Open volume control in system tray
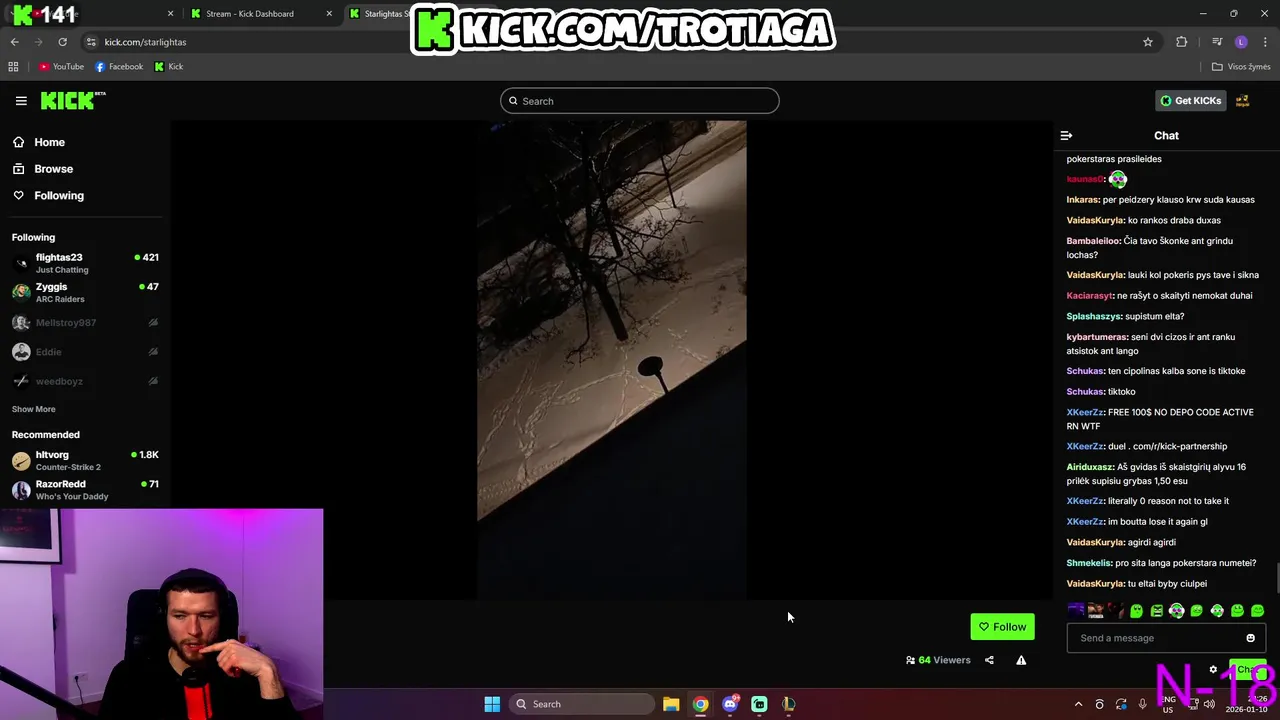Screen dimensions: 1280x720 pyautogui.click(x=1209, y=704)
